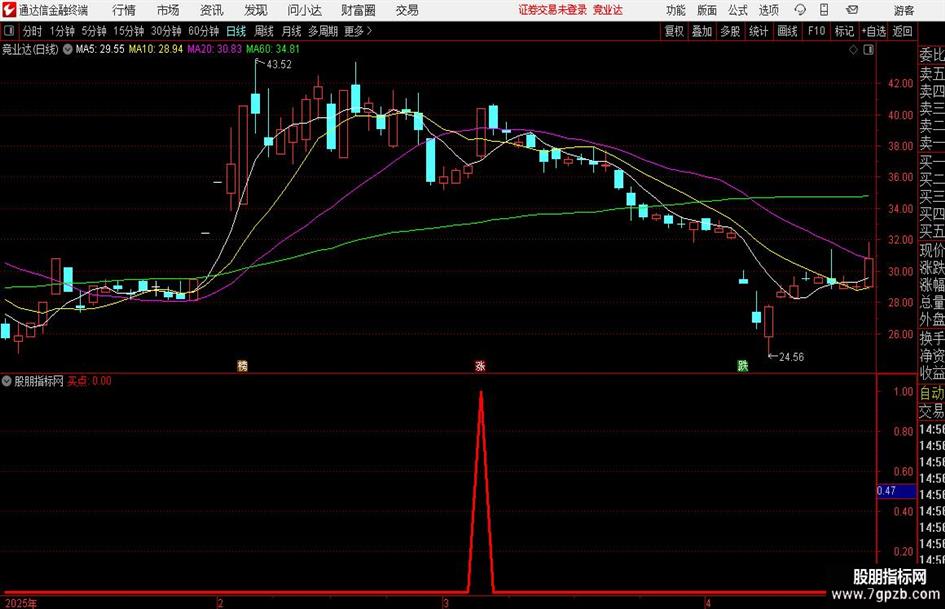Click the 43.52 high price label
The height and width of the screenshot is (609, 945).
[278, 65]
